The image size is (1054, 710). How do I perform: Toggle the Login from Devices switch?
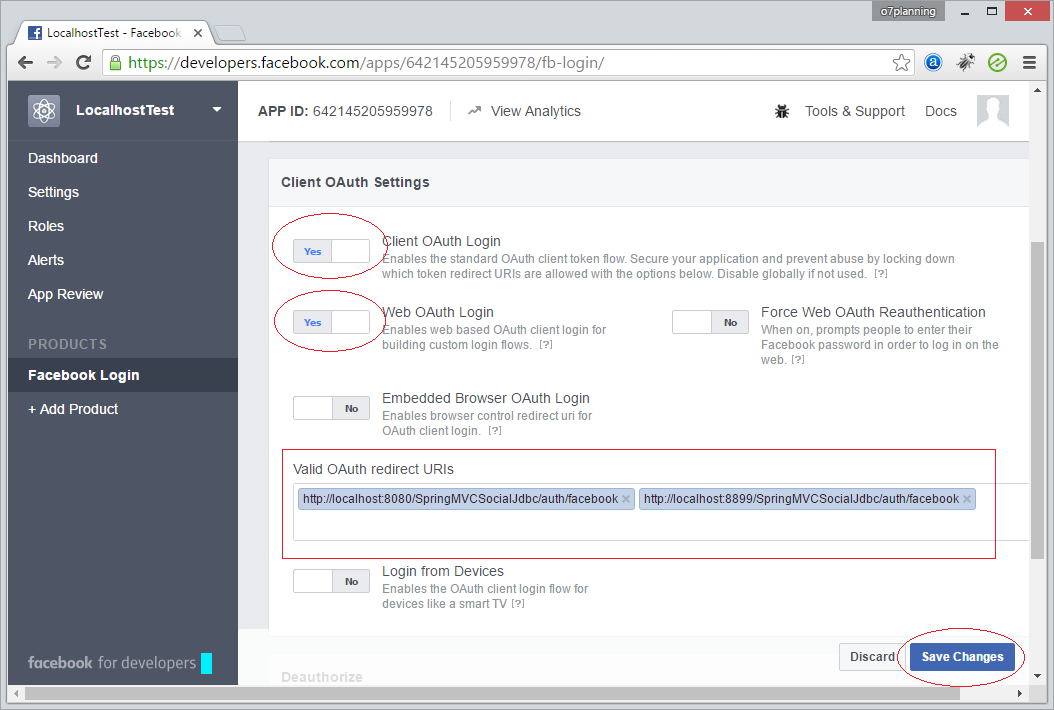coord(331,581)
